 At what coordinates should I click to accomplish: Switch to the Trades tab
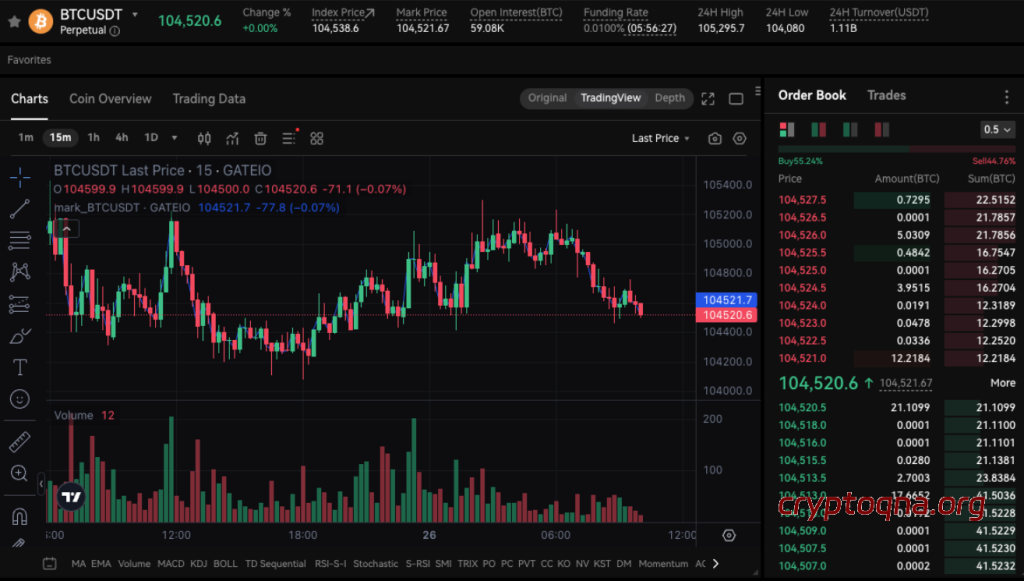pos(886,95)
